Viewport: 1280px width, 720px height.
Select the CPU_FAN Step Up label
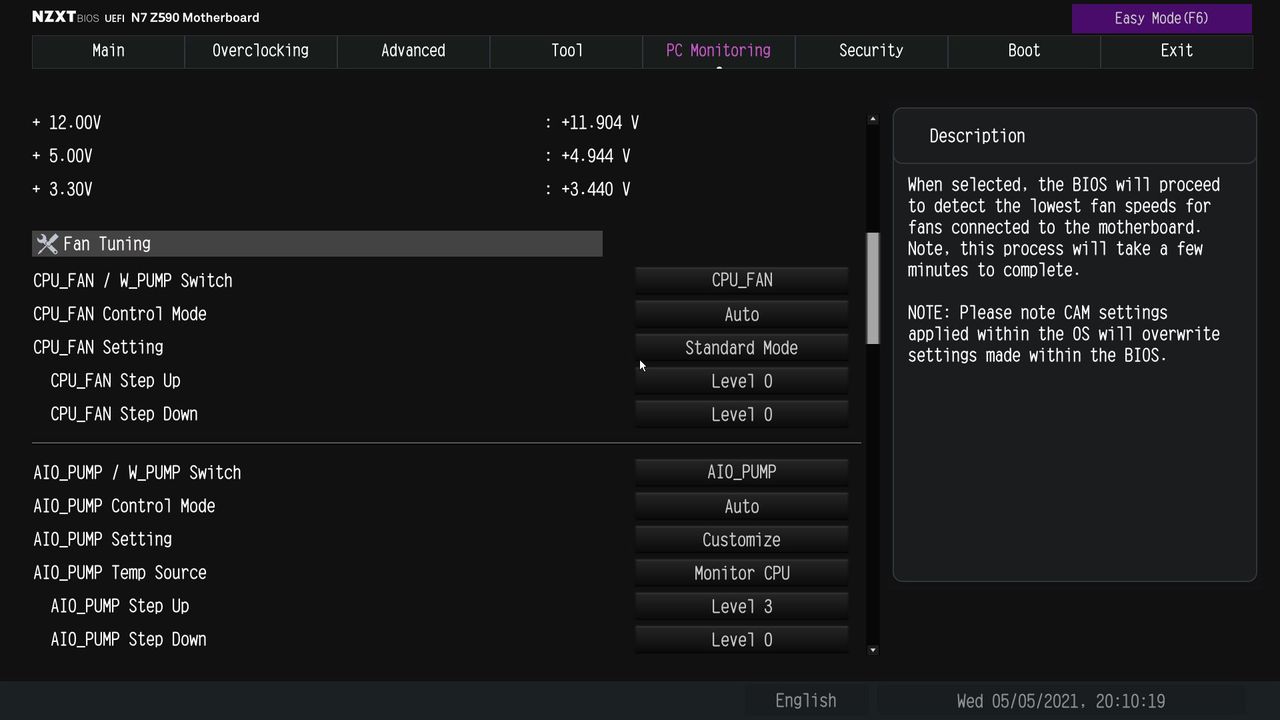pyautogui.click(x=116, y=381)
